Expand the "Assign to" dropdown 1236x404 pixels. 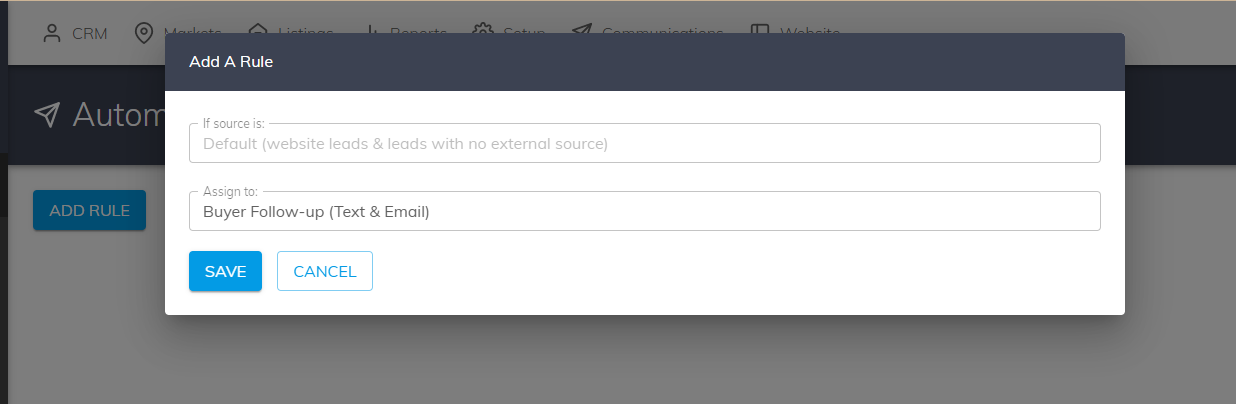click(644, 211)
